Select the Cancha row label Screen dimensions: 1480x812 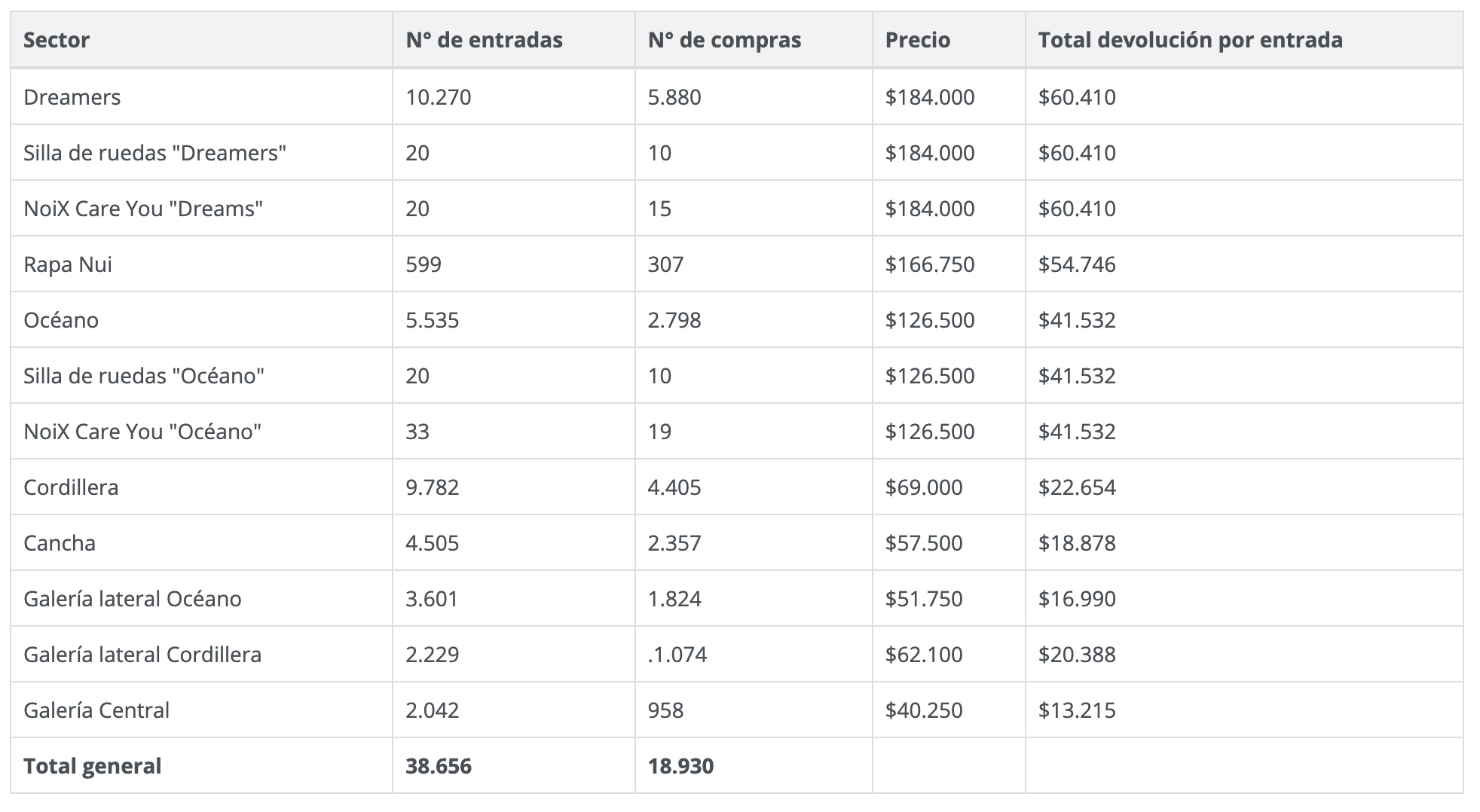tap(60, 543)
